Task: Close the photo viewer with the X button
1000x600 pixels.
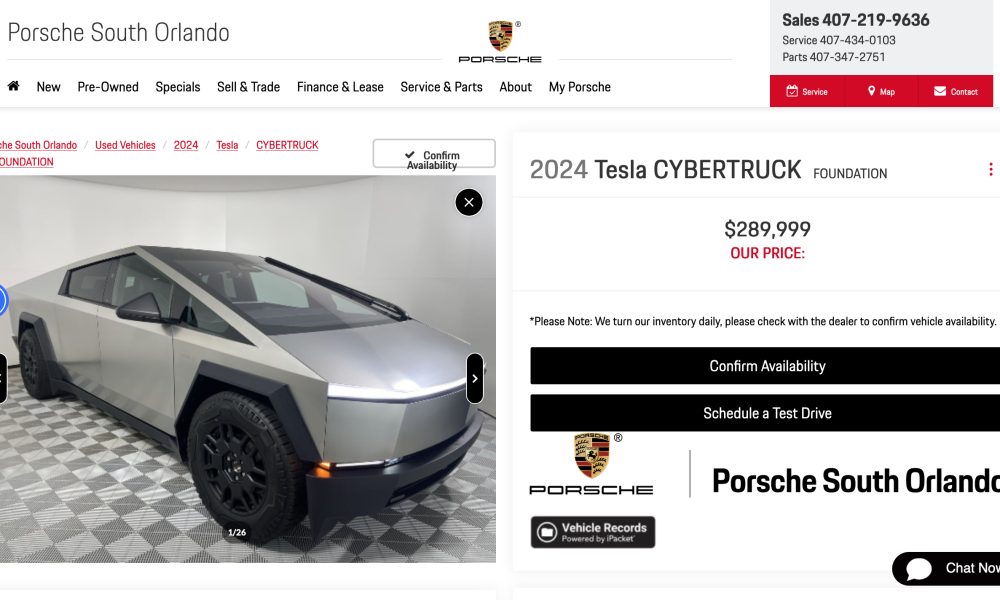Action: [x=469, y=203]
